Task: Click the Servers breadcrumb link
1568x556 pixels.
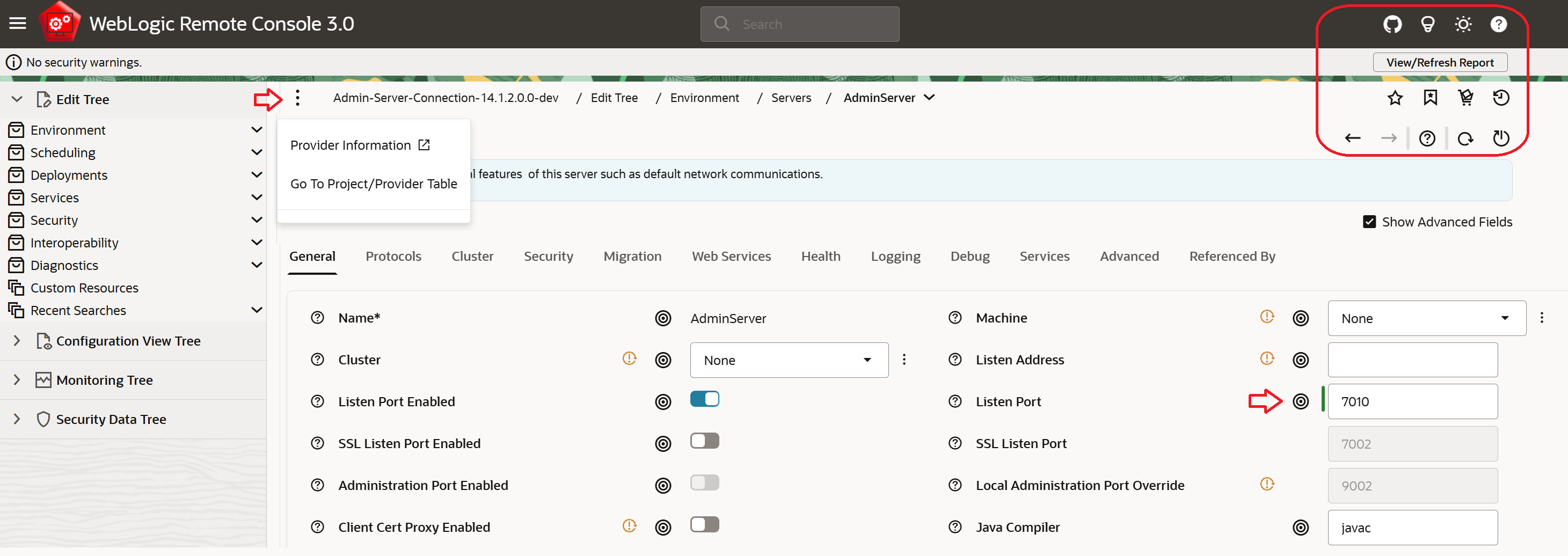Action: [791, 98]
